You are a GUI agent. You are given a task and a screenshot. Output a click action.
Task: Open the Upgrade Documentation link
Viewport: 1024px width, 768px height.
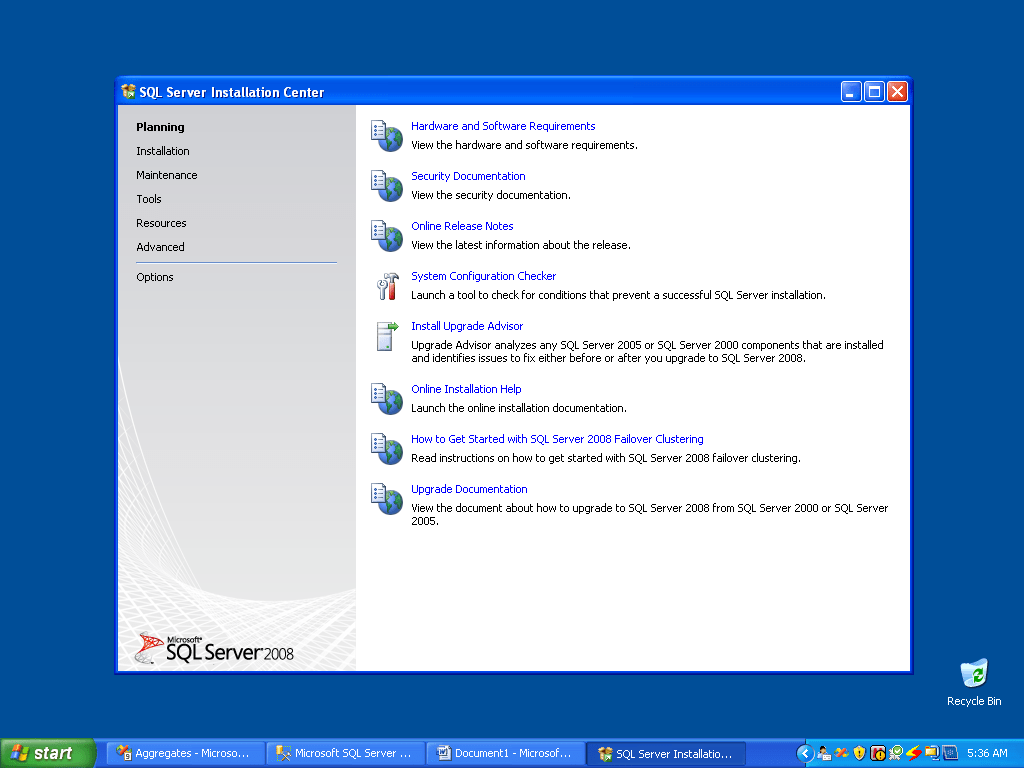pyautogui.click(x=469, y=489)
